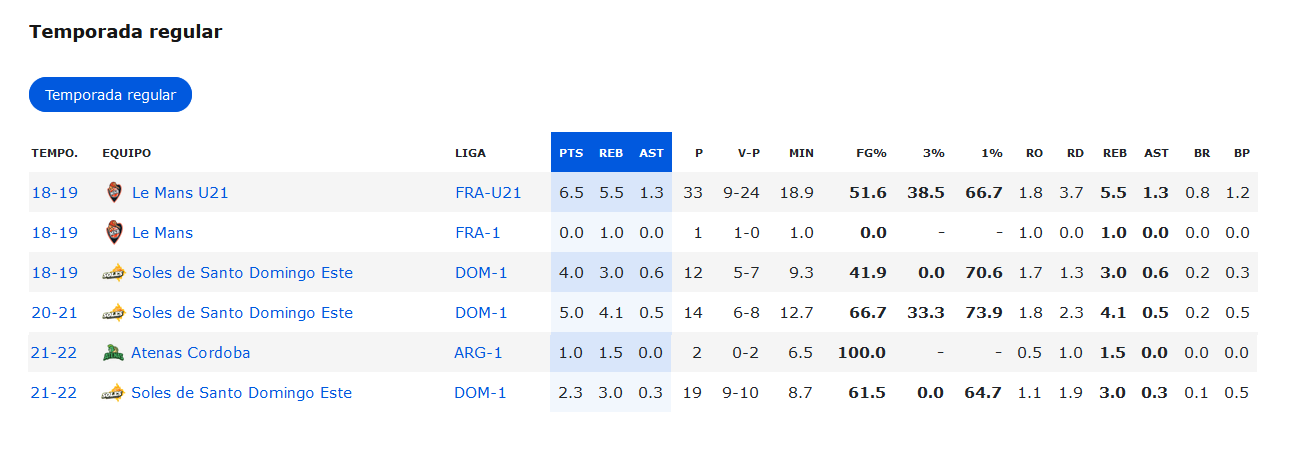The height and width of the screenshot is (459, 1301).
Task: Click Soles logo in last row
Action: [x=113, y=393]
